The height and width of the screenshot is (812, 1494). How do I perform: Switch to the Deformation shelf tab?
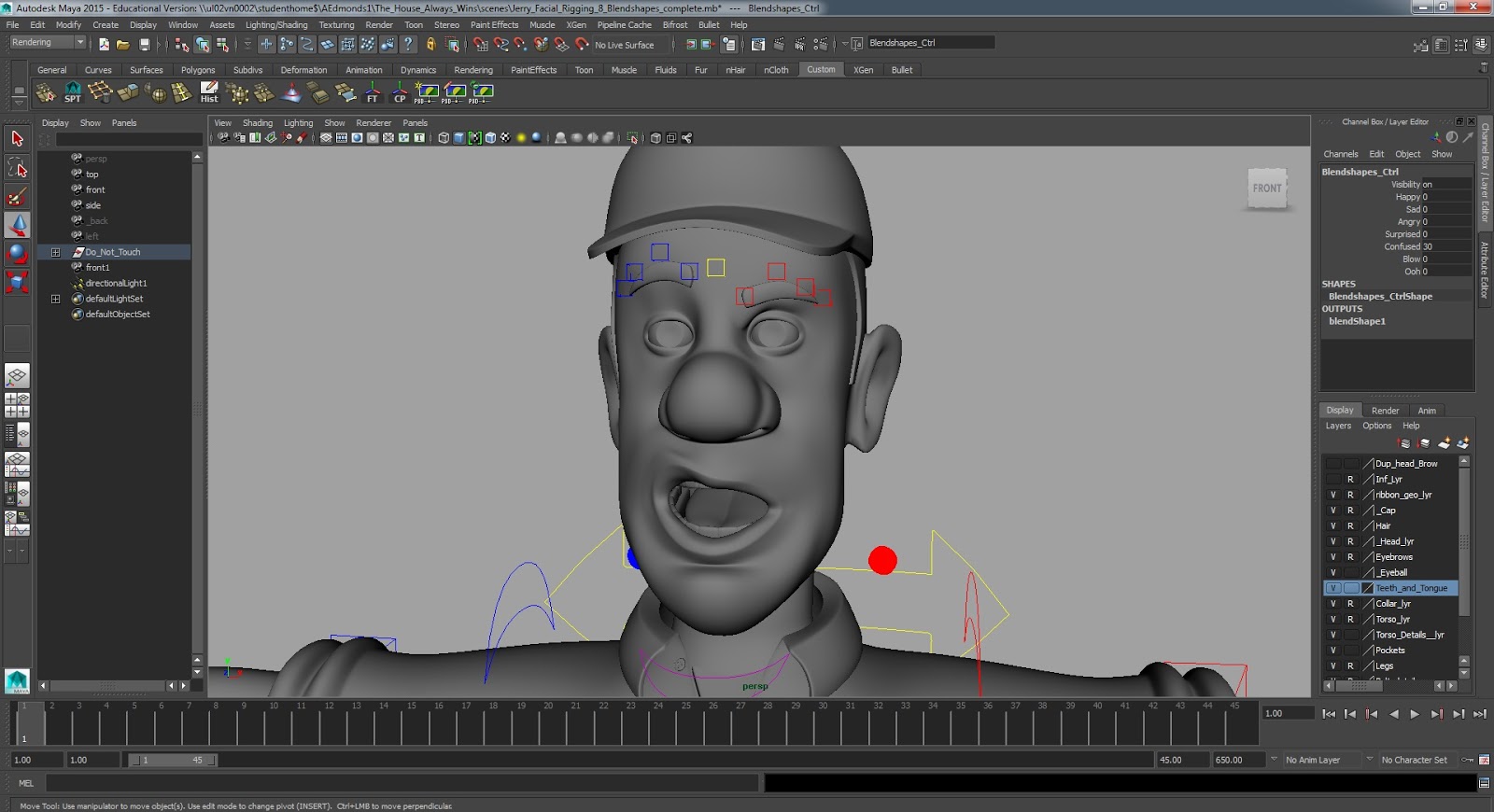[x=303, y=70]
